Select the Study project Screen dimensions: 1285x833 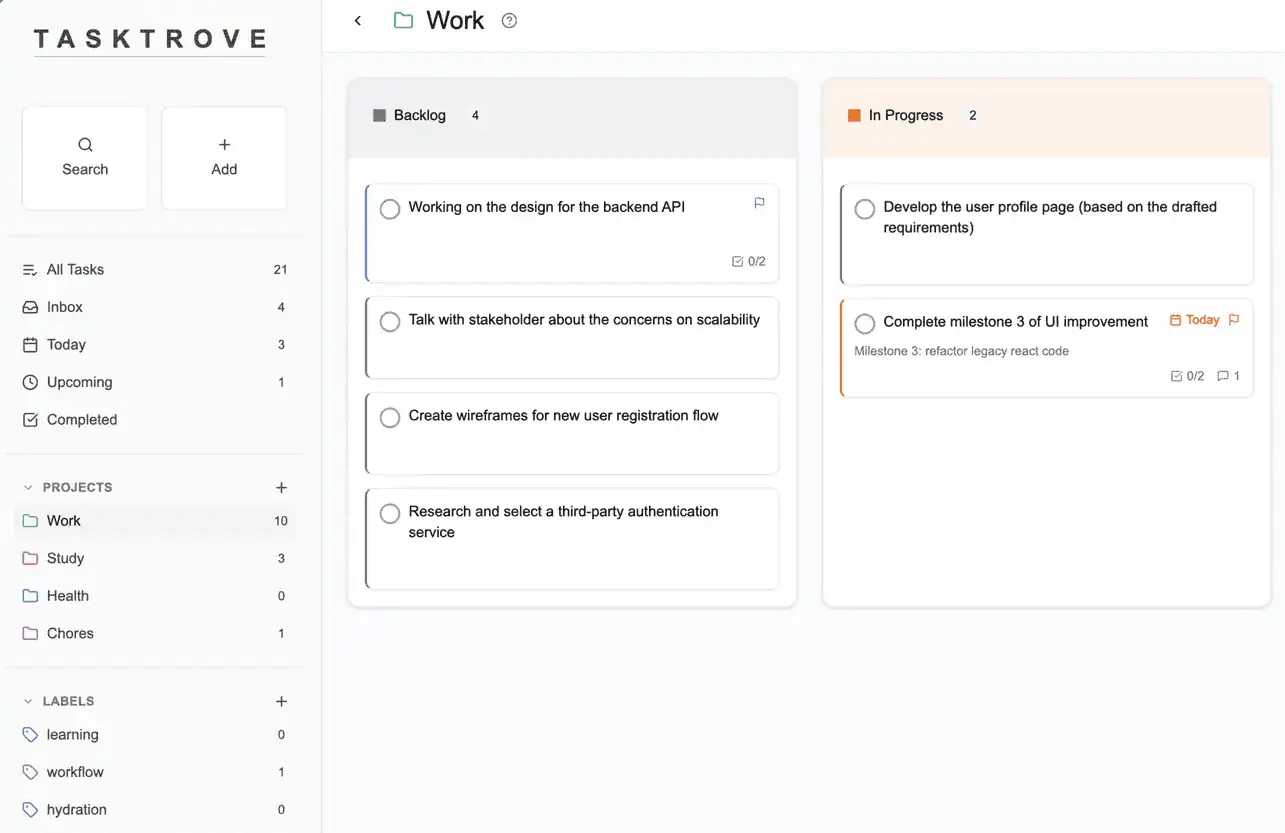click(65, 558)
